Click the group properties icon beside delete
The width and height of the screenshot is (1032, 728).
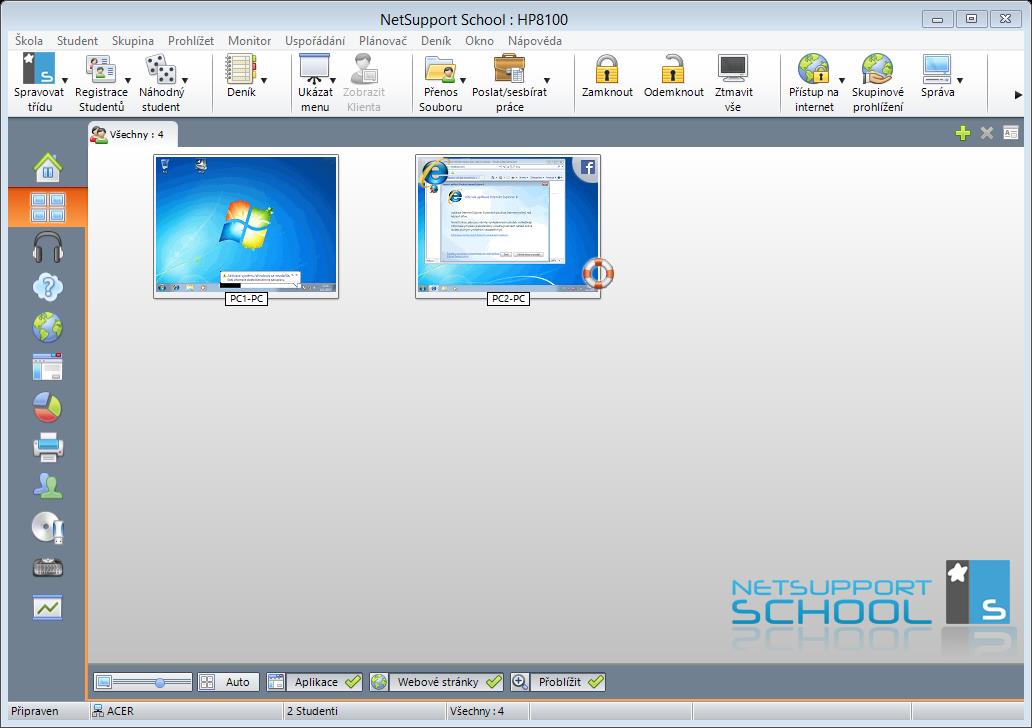click(1010, 133)
